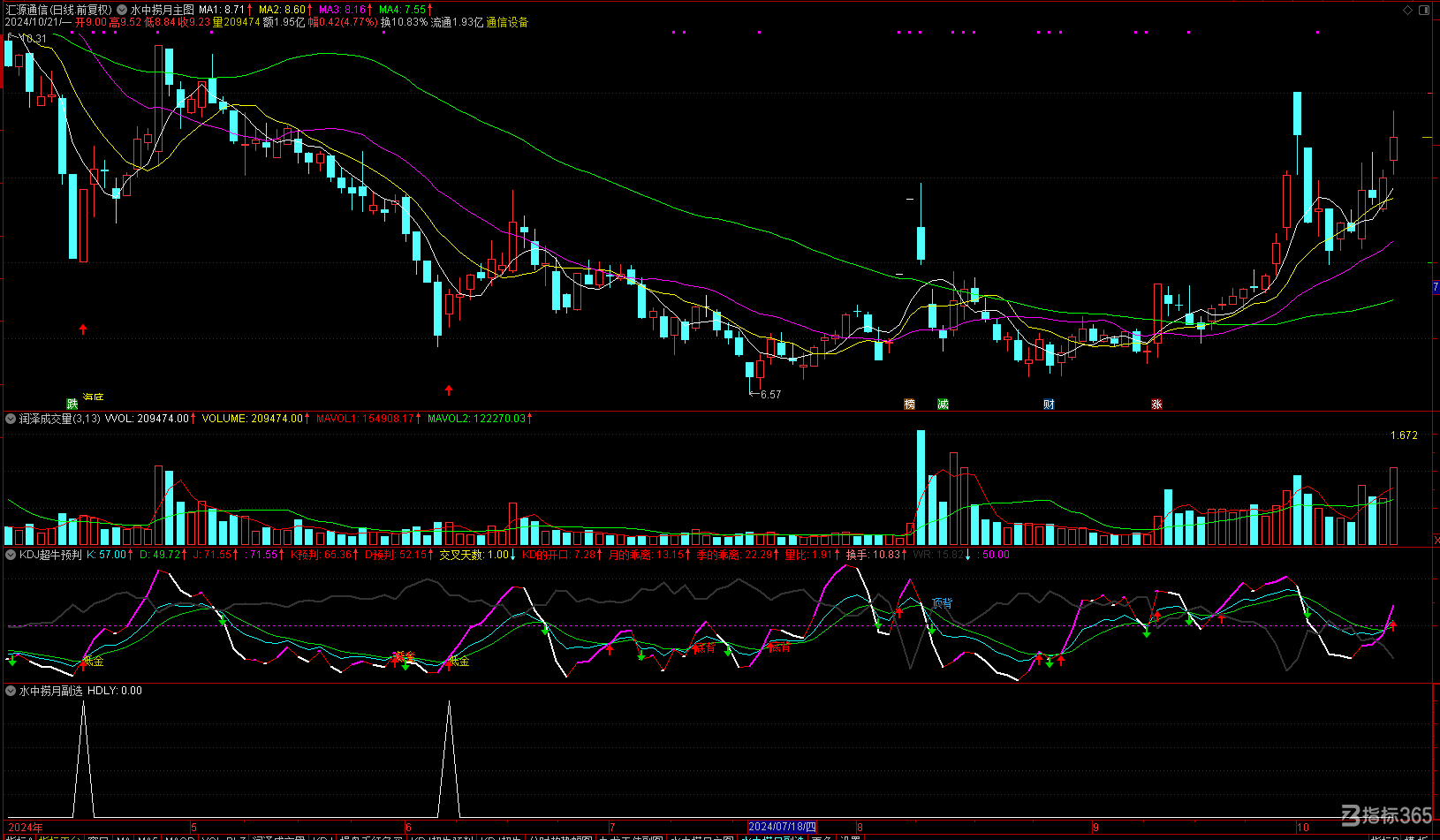Click the 换手: 10.83 value in KDJ header

point(873,555)
